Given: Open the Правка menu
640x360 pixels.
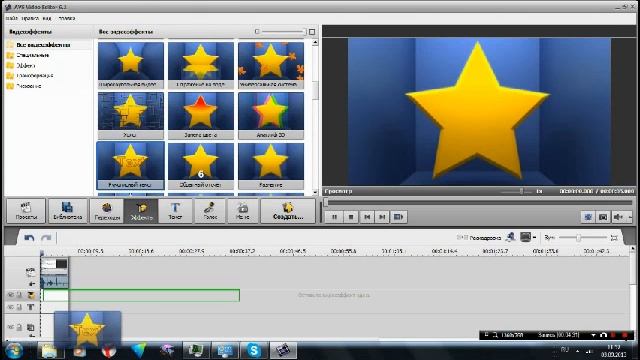Looking at the screenshot, I should click(30, 18).
